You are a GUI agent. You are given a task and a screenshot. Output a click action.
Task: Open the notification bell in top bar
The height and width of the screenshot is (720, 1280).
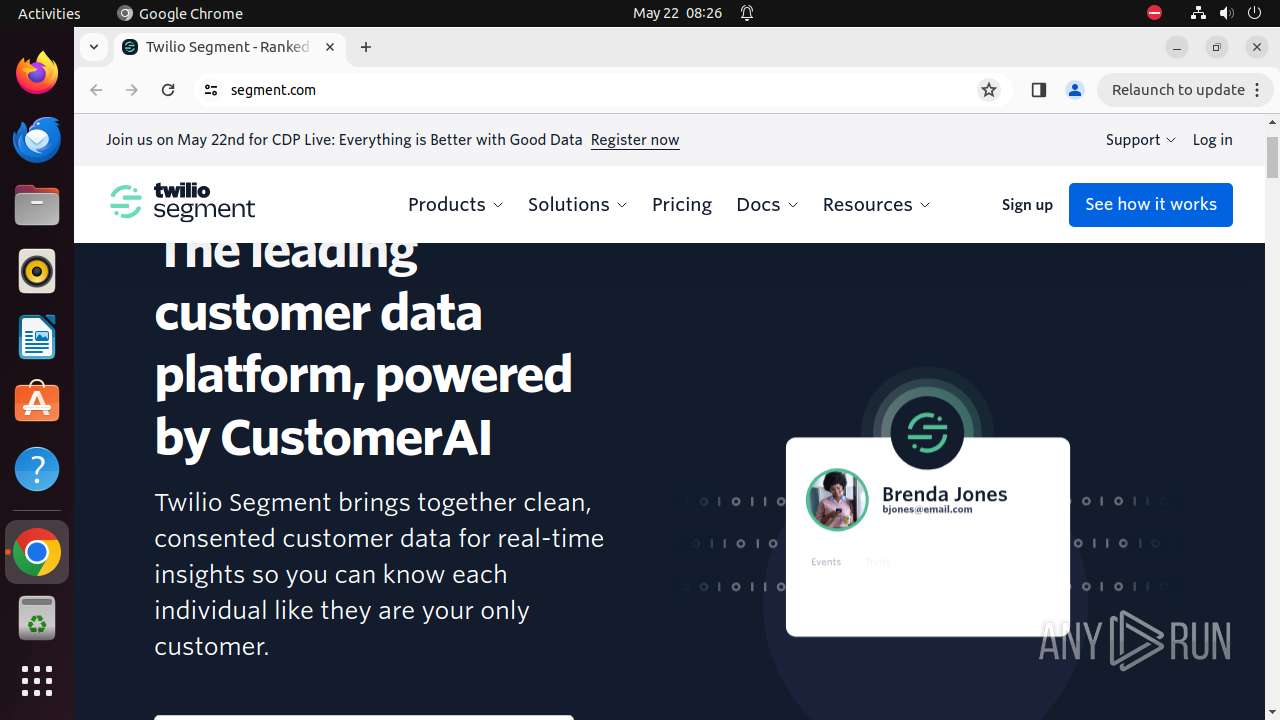click(747, 13)
